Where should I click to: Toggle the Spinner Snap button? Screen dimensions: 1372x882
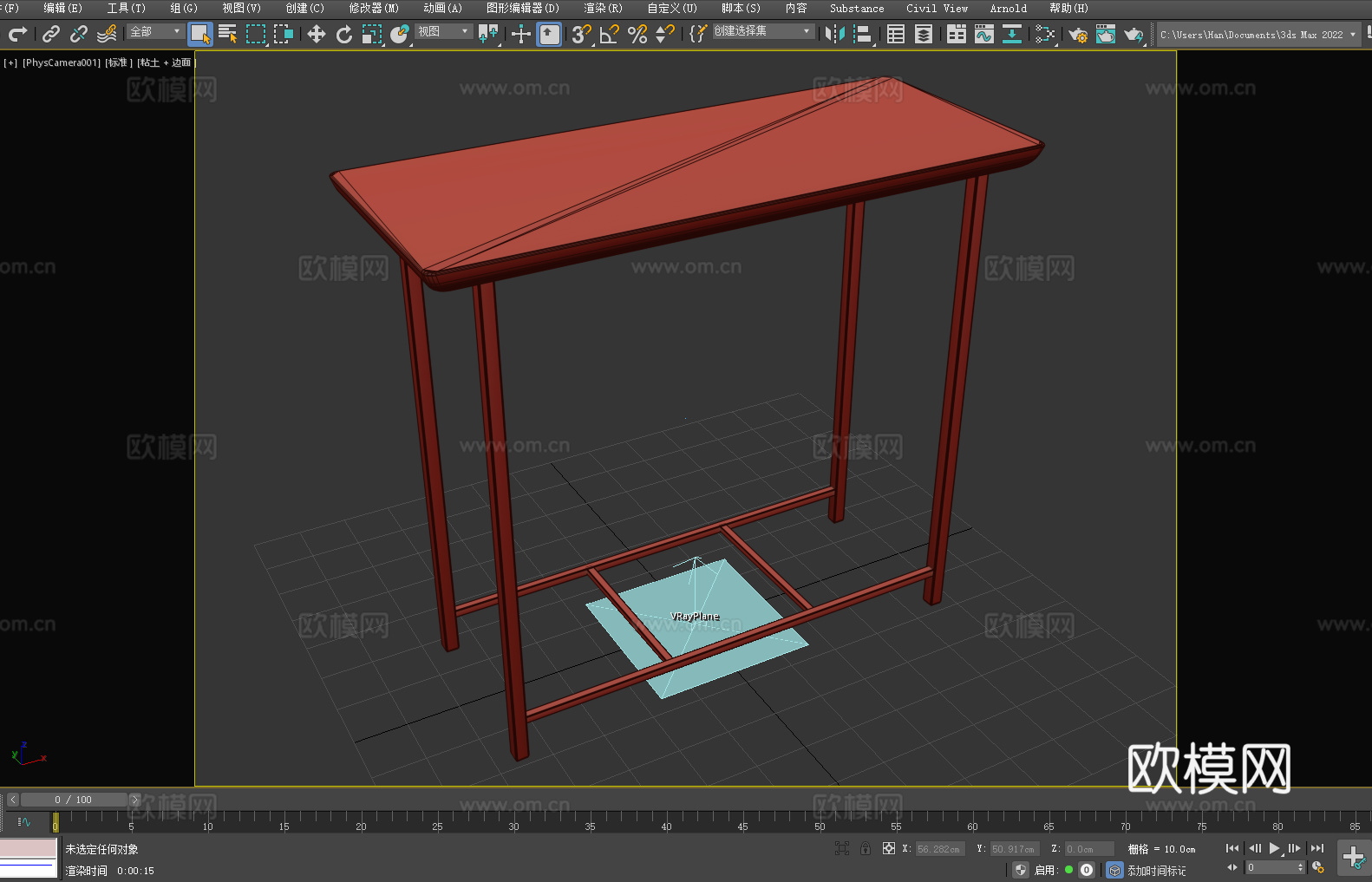pyautogui.click(x=665, y=35)
